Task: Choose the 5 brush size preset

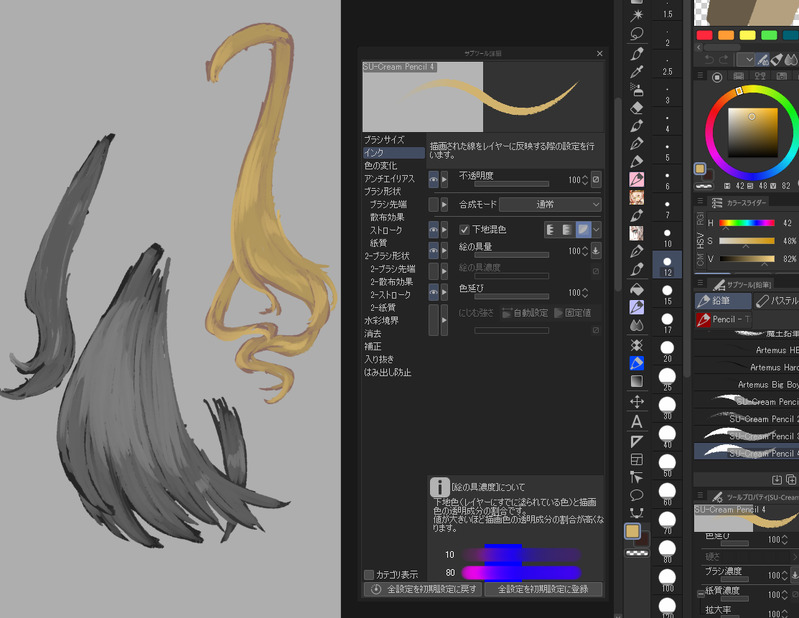Action: pos(667,151)
